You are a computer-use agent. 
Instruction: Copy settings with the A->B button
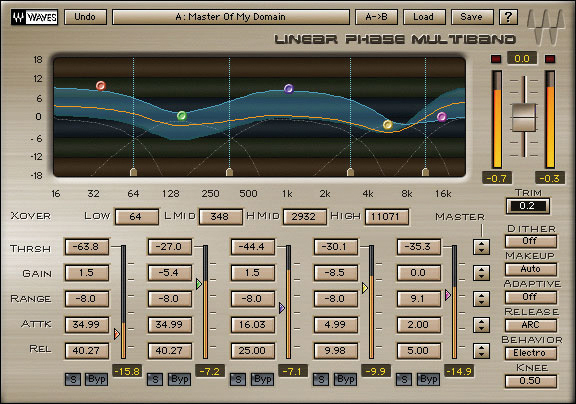(376, 17)
